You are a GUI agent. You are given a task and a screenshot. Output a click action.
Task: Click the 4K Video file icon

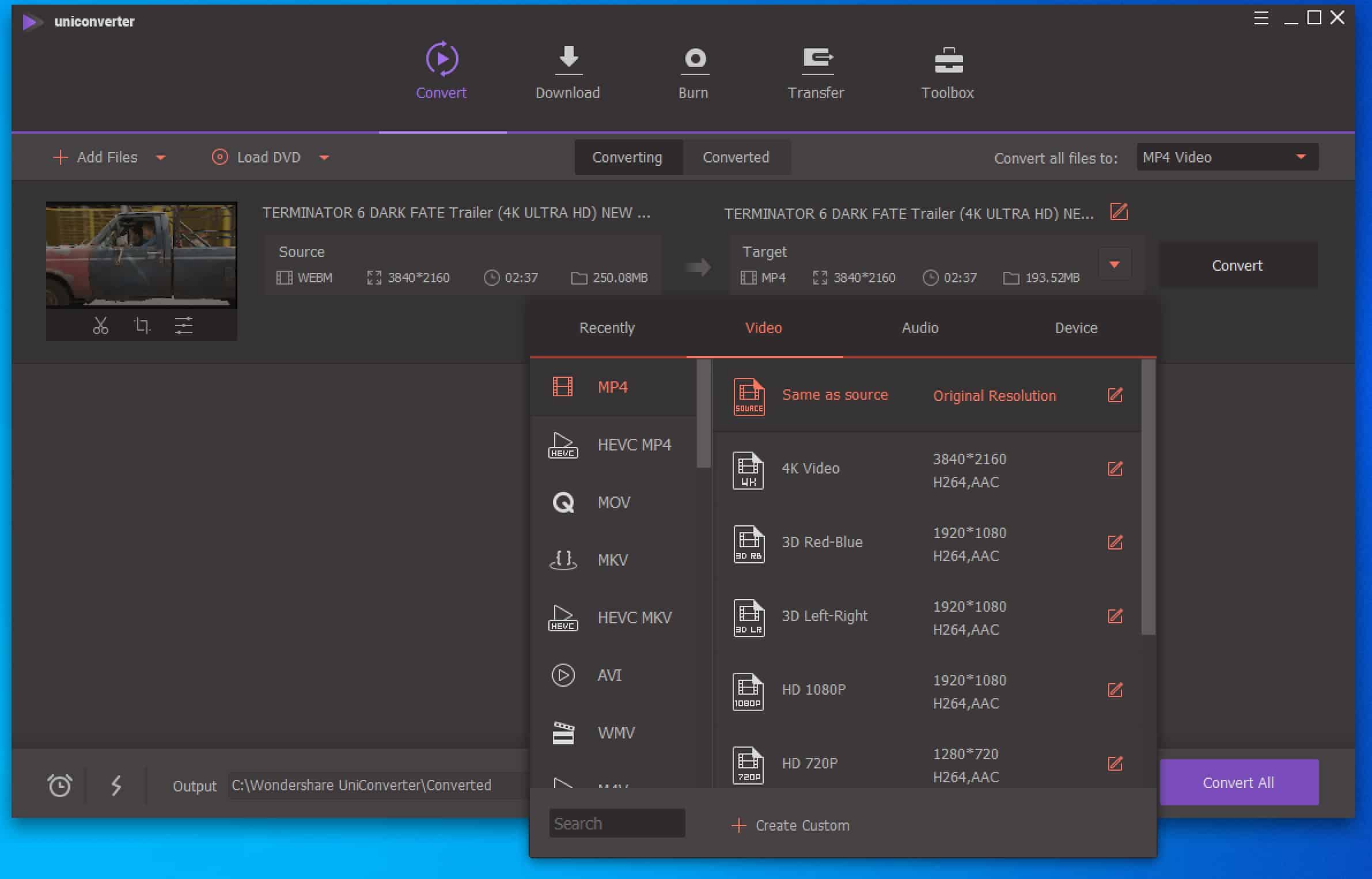[x=748, y=470]
